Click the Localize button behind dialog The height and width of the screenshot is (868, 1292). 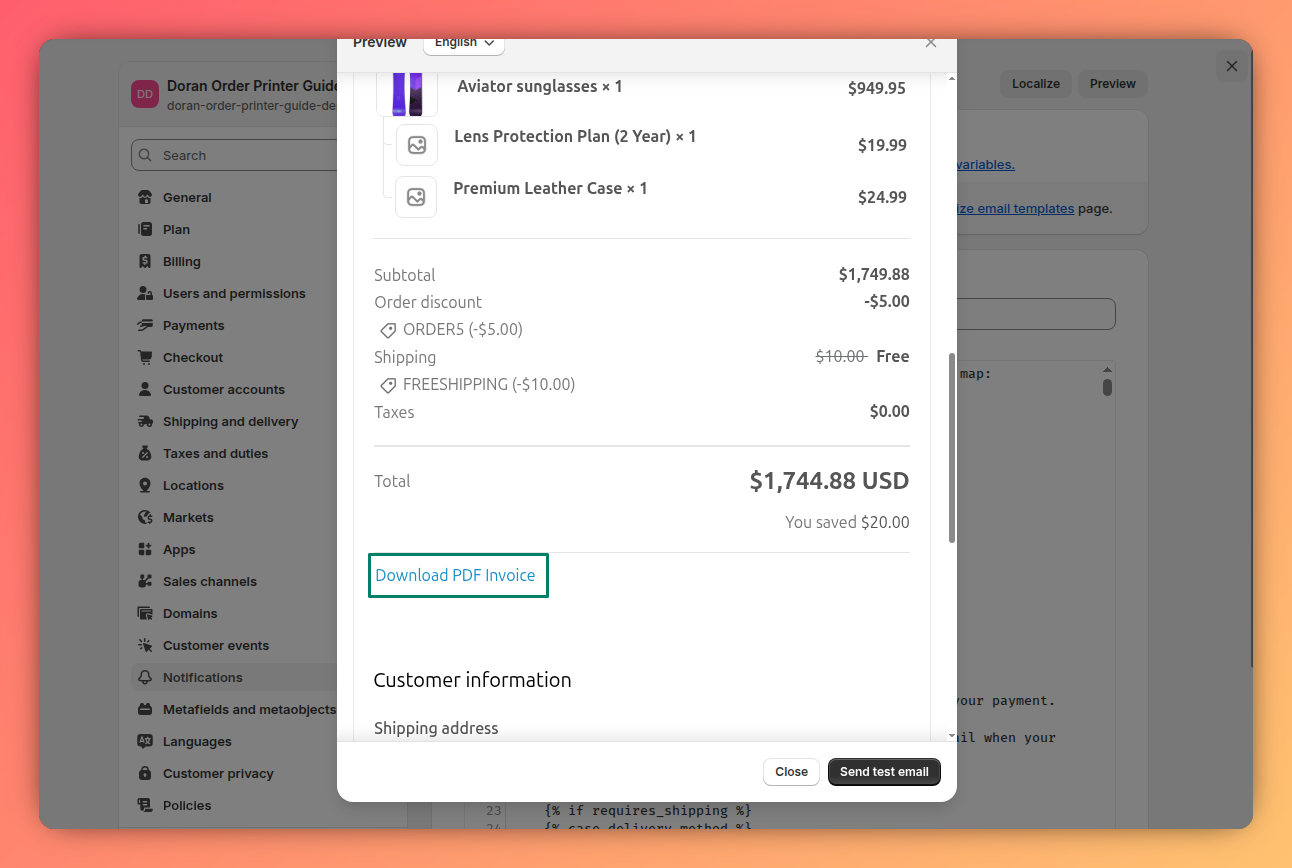[x=1036, y=84]
